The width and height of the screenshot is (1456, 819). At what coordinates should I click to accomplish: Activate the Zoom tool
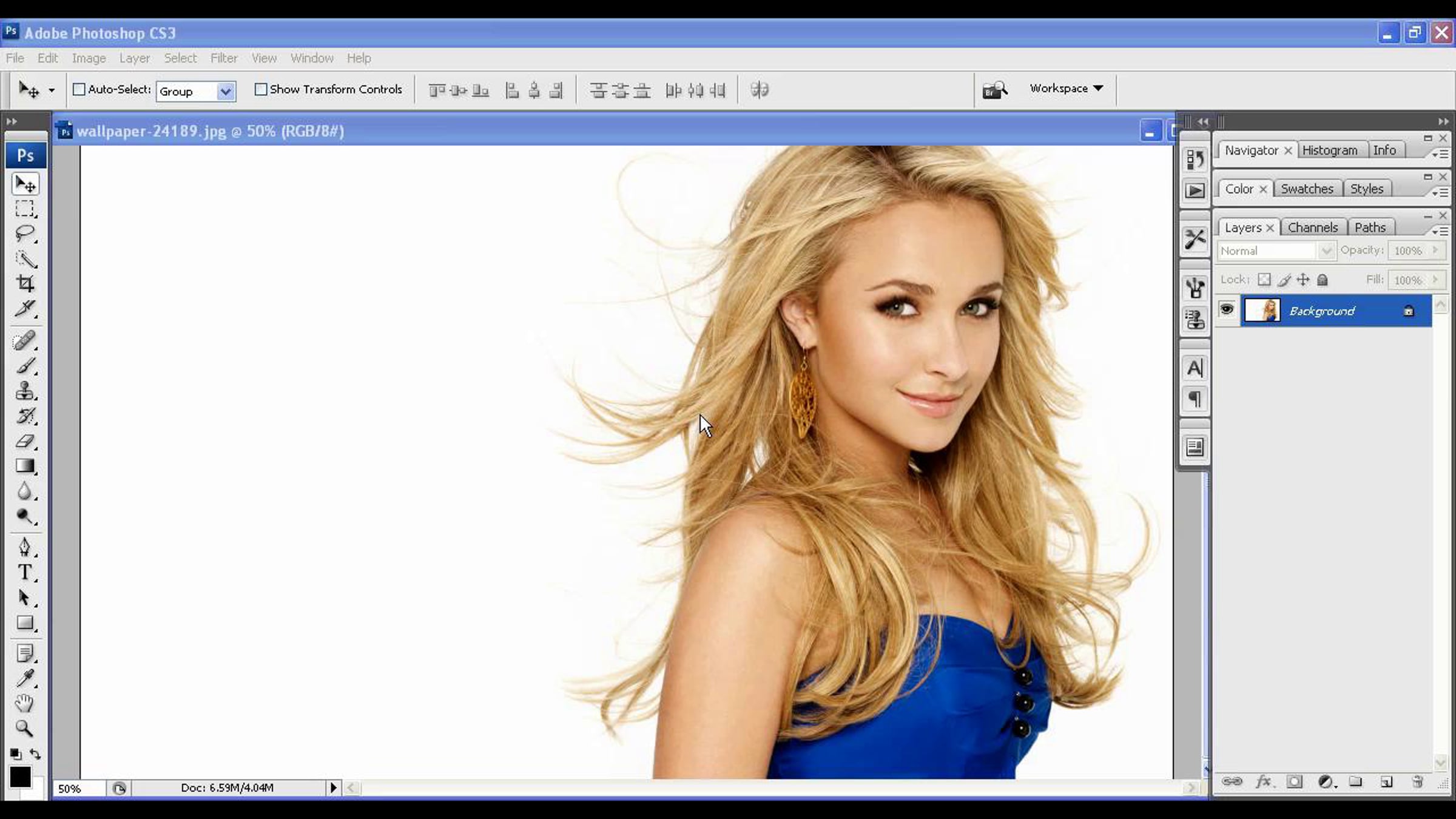click(24, 728)
